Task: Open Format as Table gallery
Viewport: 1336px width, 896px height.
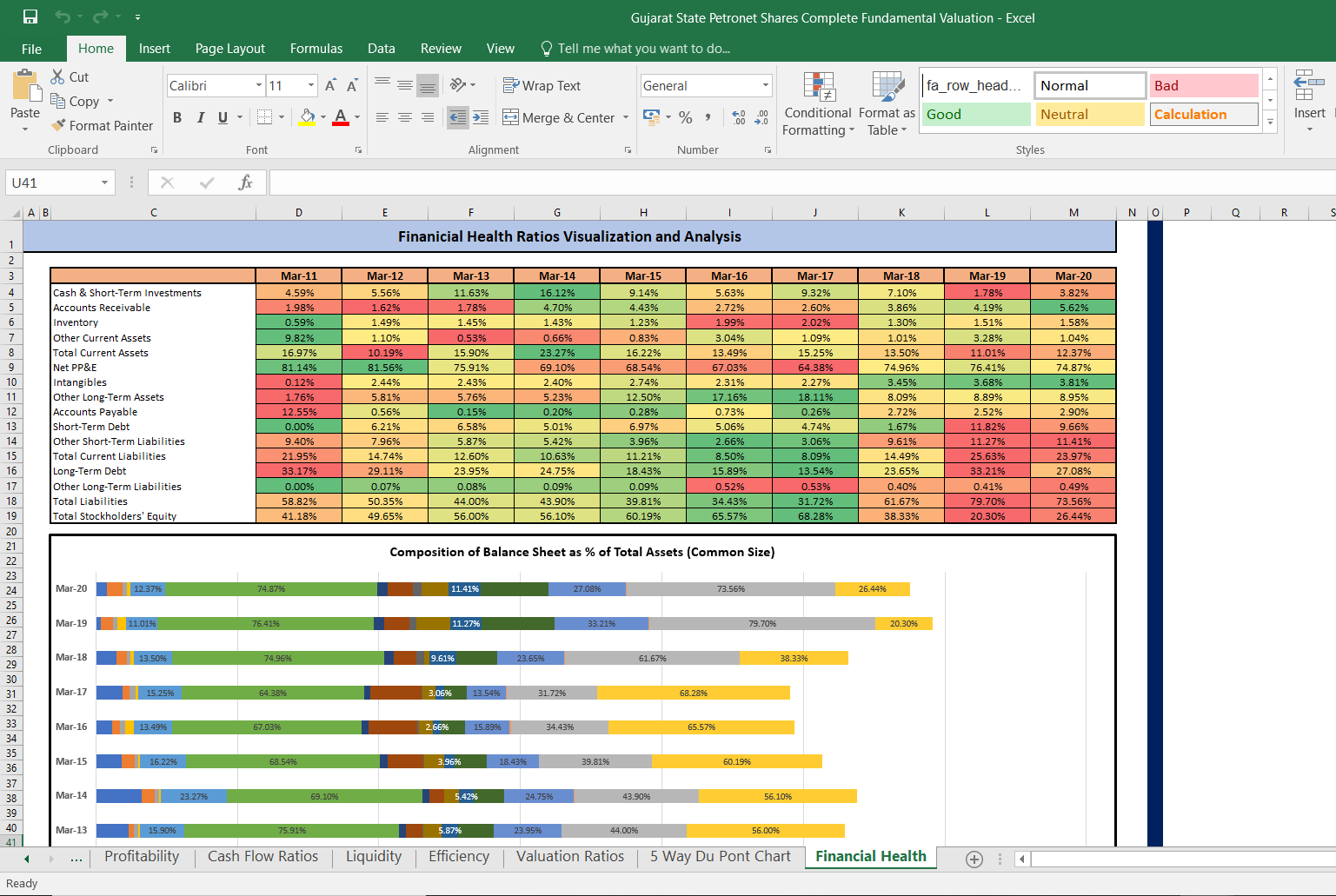Action: [x=887, y=104]
